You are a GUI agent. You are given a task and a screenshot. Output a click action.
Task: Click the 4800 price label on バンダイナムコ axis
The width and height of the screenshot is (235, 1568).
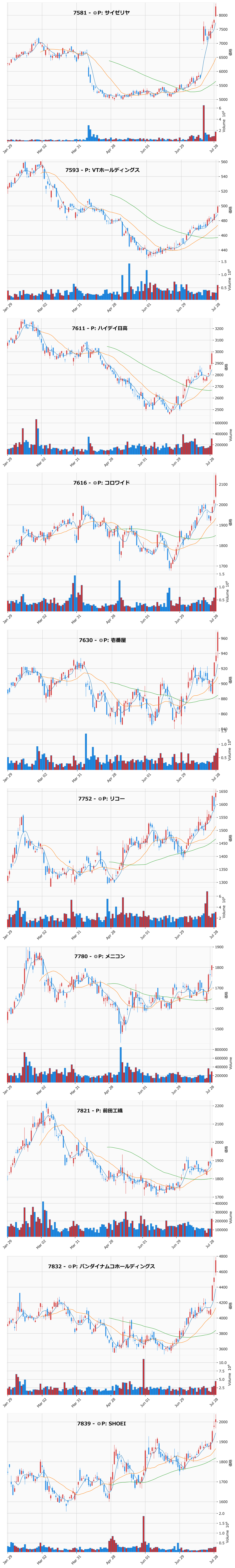point(223,1256)
